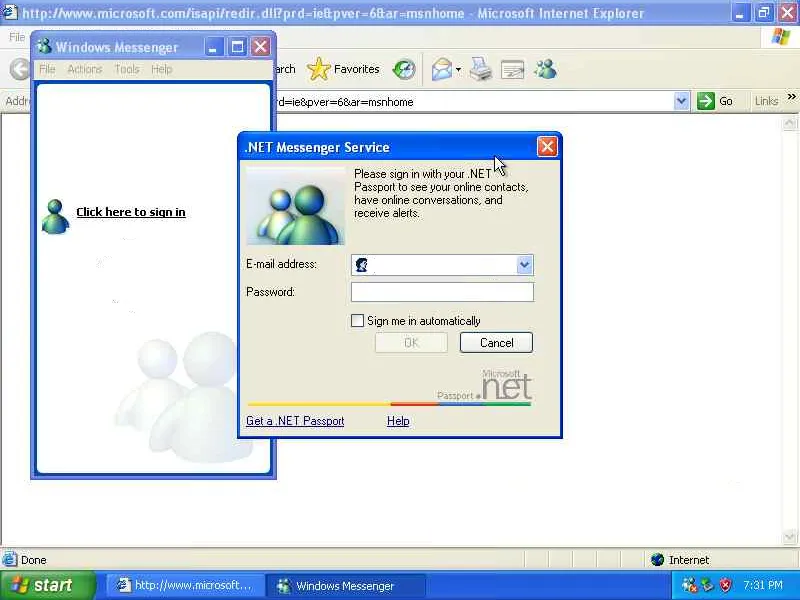Click the IE Back arrow button
800x600 pixels.
(x=20, y=69)
